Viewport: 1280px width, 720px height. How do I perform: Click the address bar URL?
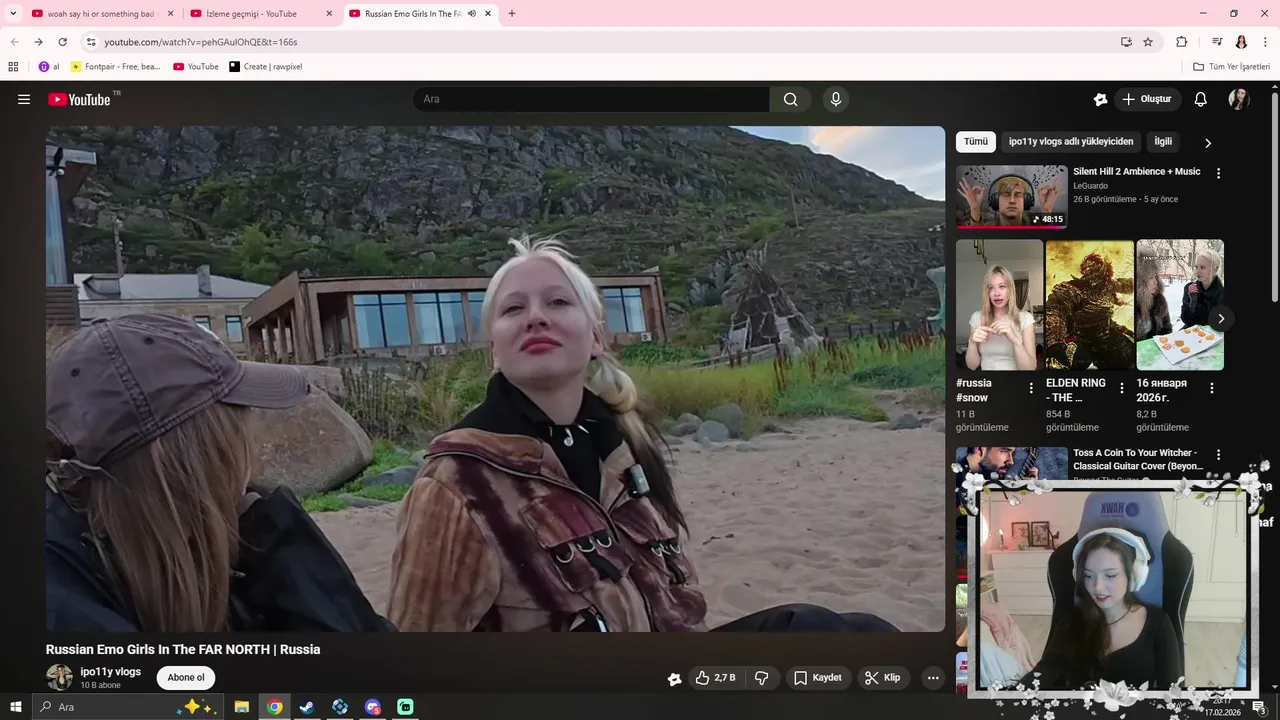pos(201,42)
